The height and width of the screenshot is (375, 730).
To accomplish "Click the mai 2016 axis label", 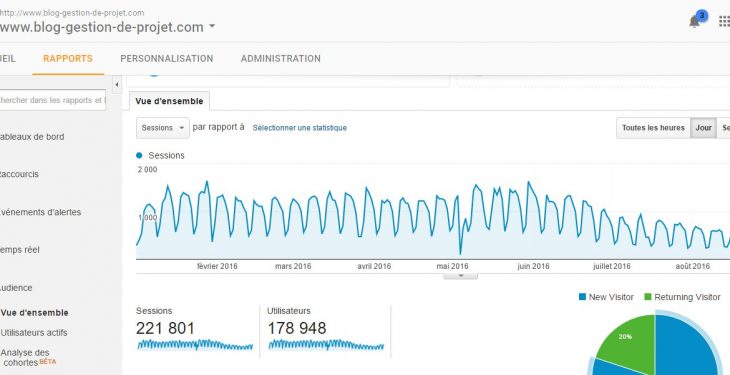I will point(452,266).
